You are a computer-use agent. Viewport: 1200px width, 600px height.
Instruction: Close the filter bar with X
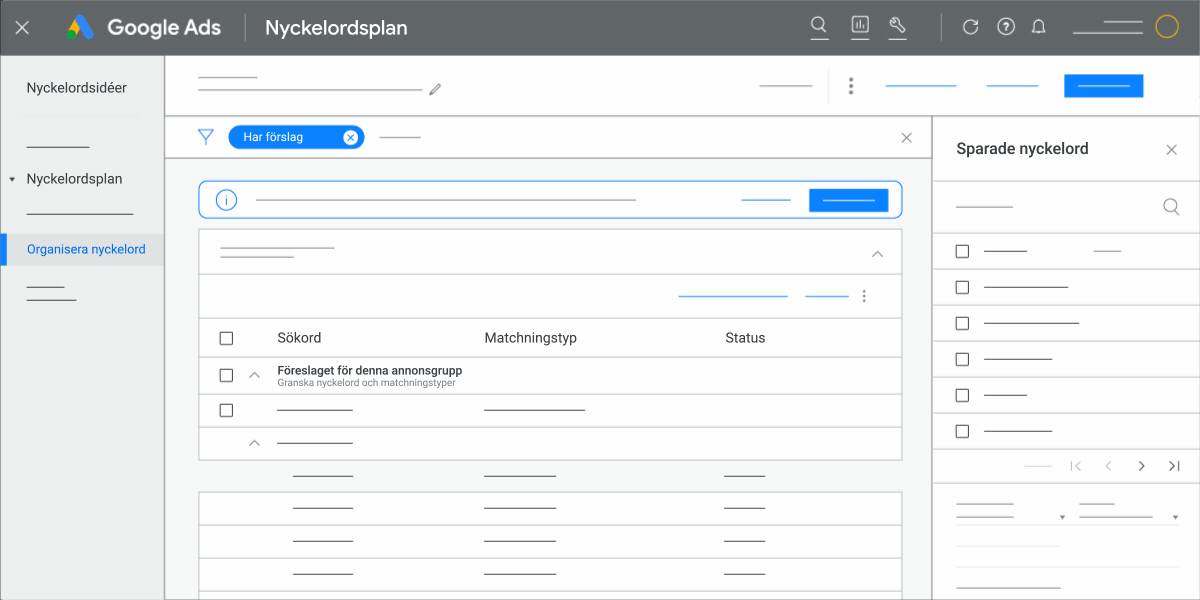coord(907,137)
